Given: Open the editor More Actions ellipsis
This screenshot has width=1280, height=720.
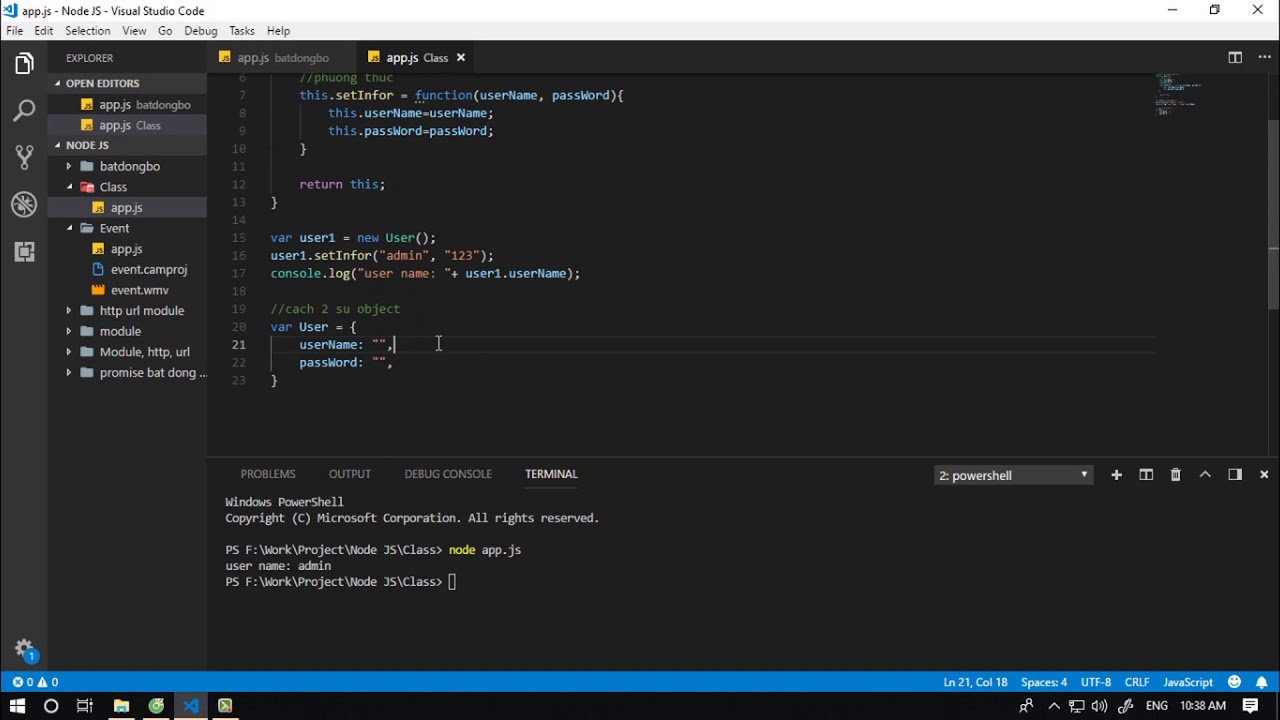Looking at the screenshot, I should tap(1263, 58).
